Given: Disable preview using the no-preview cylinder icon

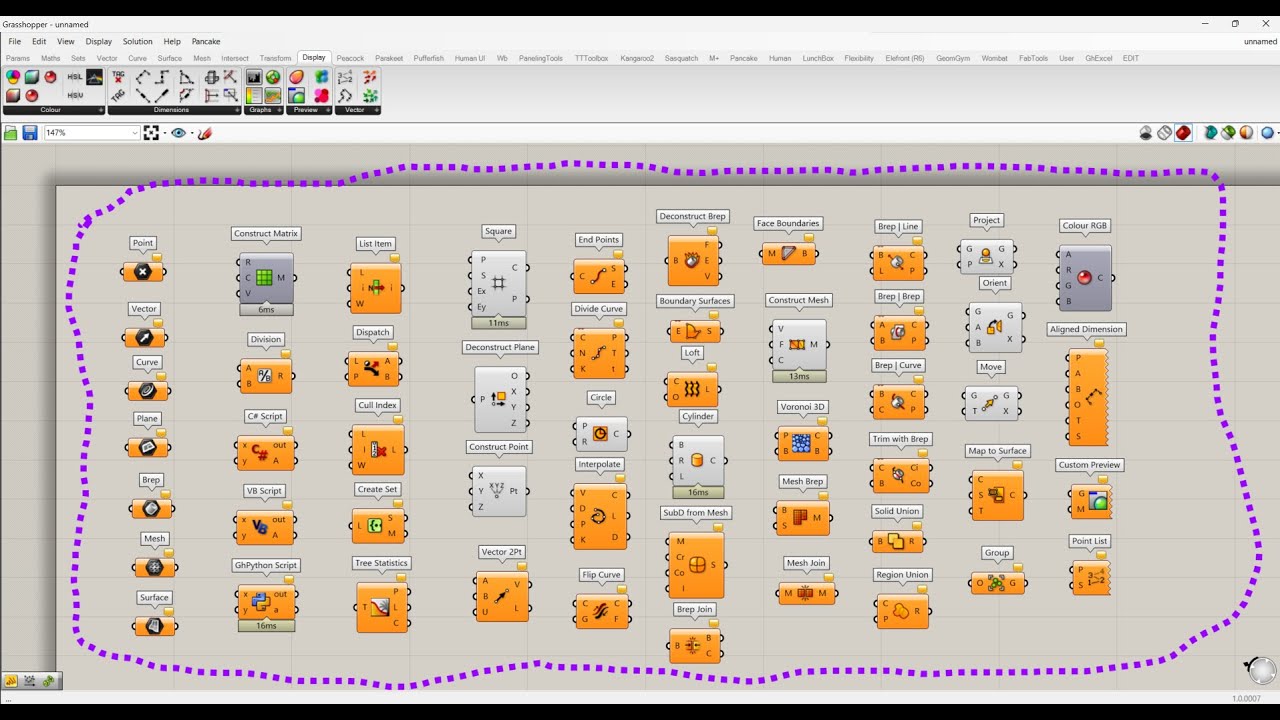Looking at the screenshot, I should [1146, 133].
